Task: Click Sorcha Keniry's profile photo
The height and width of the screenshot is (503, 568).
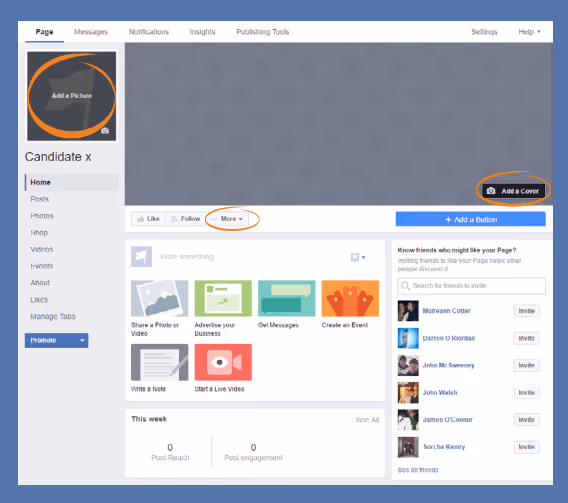Action: point(408,447)
